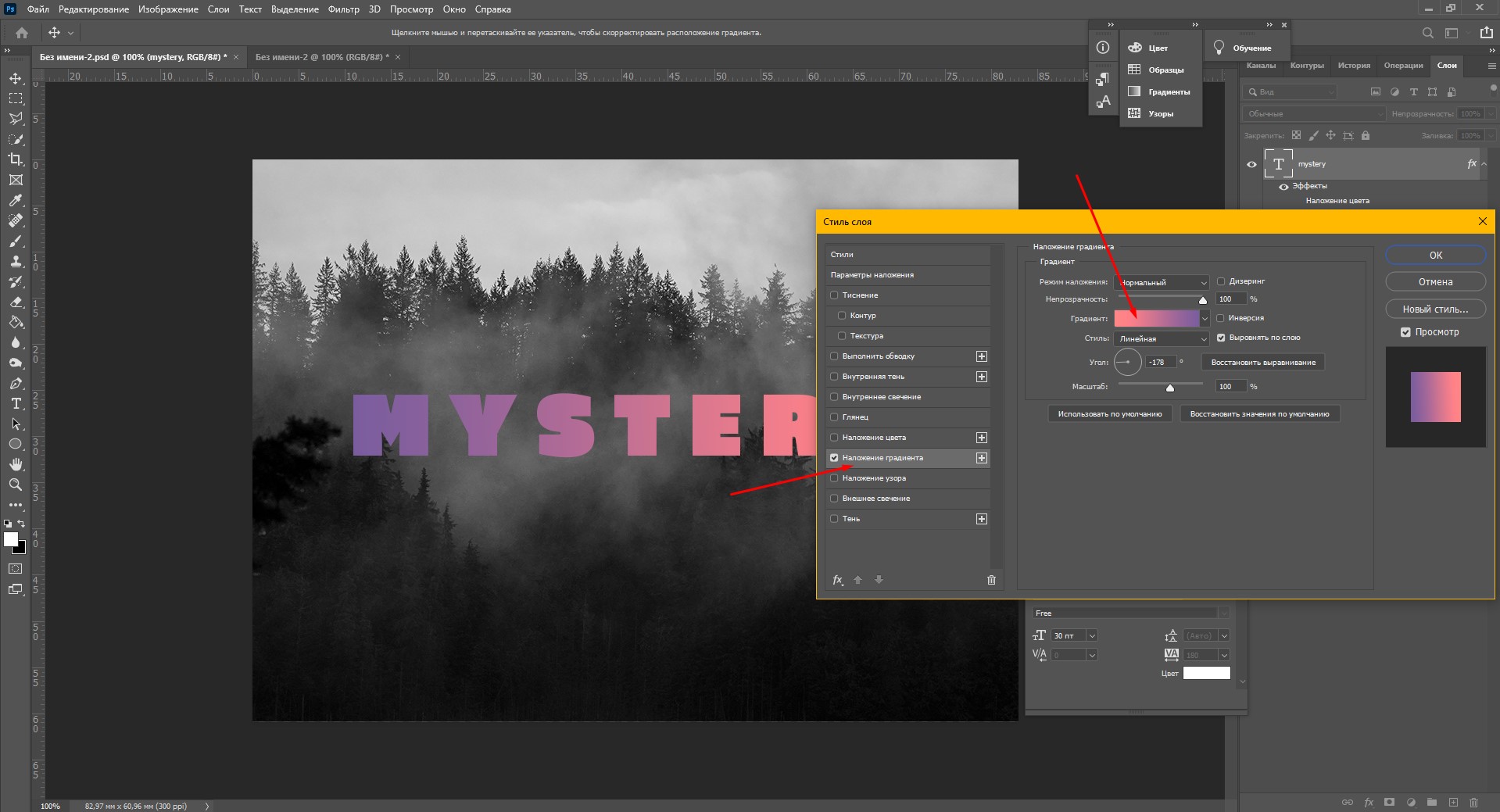Click the Новый стиль button
This screenshot has width=1500, height=812.
tap(1435, 309)
